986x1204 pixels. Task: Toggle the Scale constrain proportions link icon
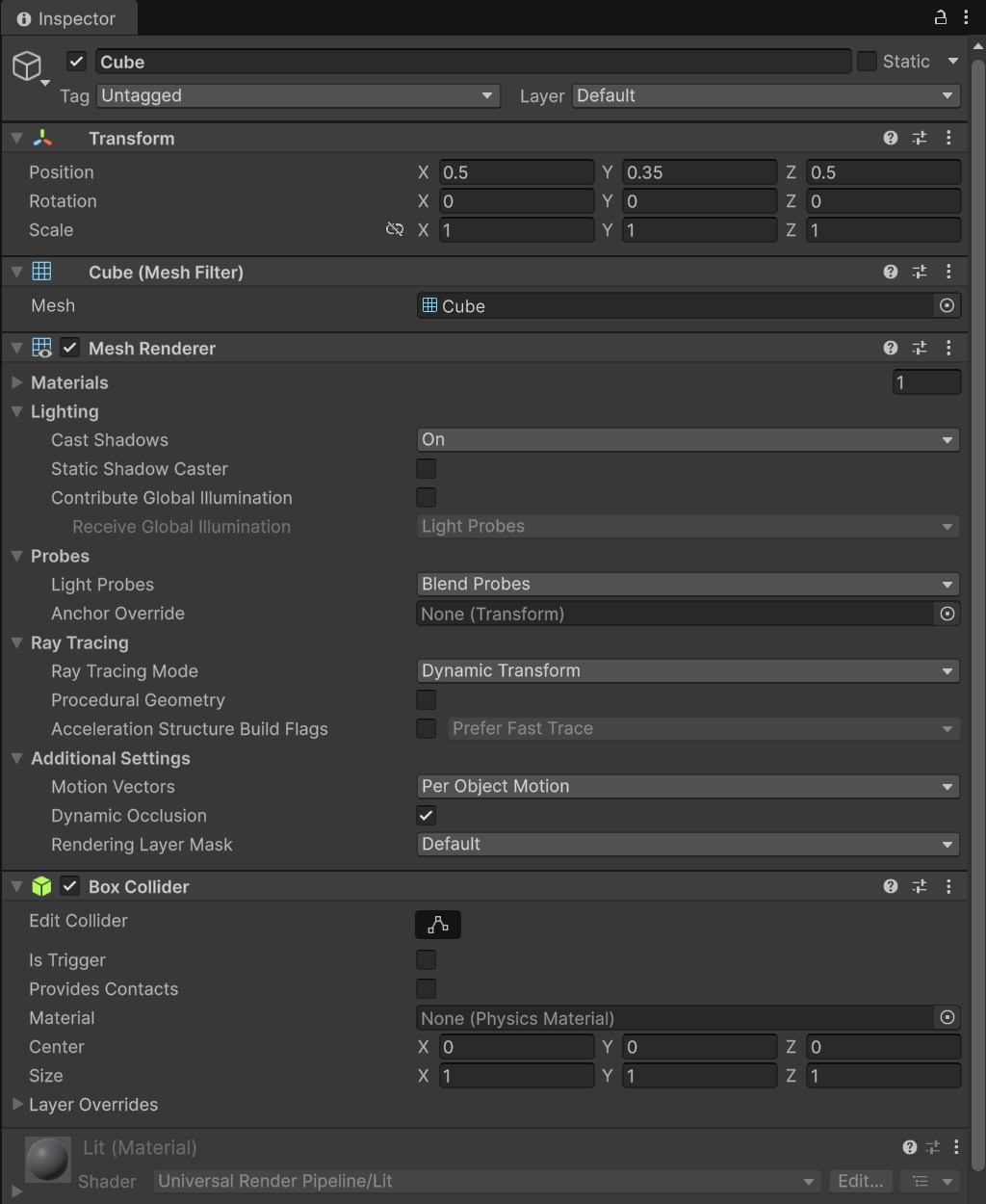click(395, 229)
